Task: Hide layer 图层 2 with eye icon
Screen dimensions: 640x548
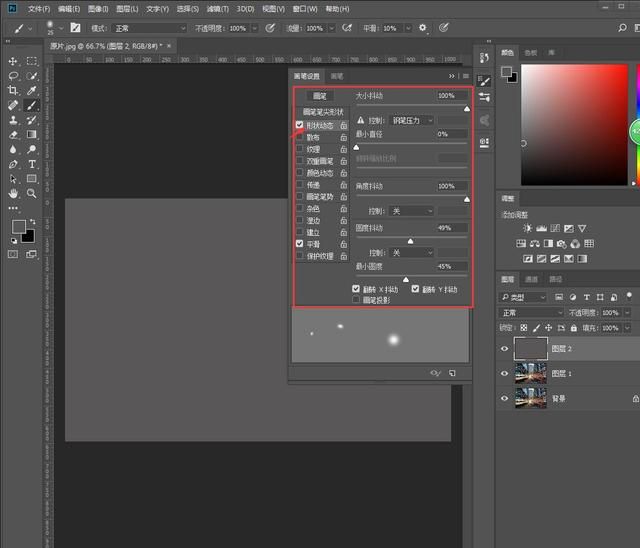Action: (504, 348)
